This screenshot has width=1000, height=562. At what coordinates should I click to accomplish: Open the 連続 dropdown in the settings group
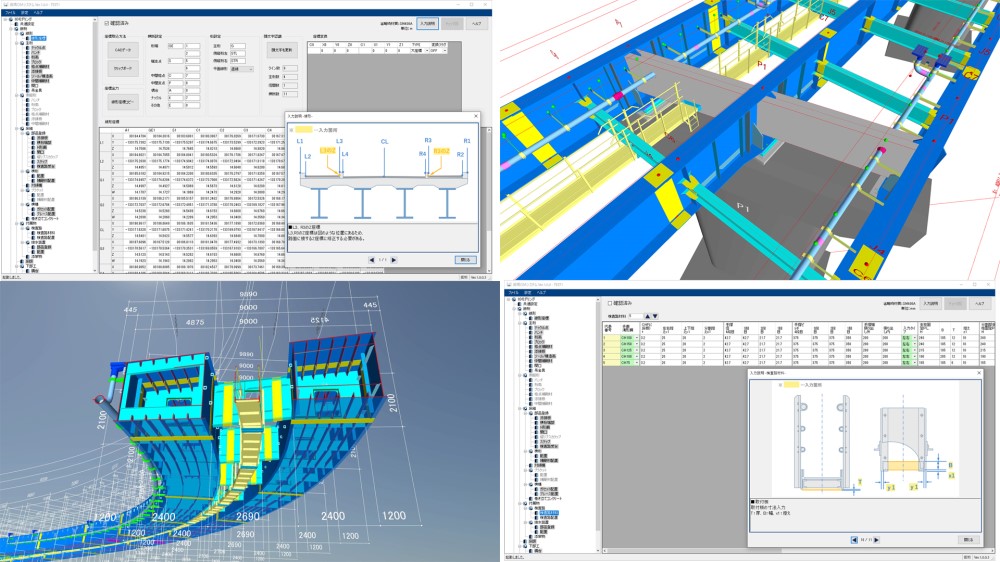coord(242,69)
